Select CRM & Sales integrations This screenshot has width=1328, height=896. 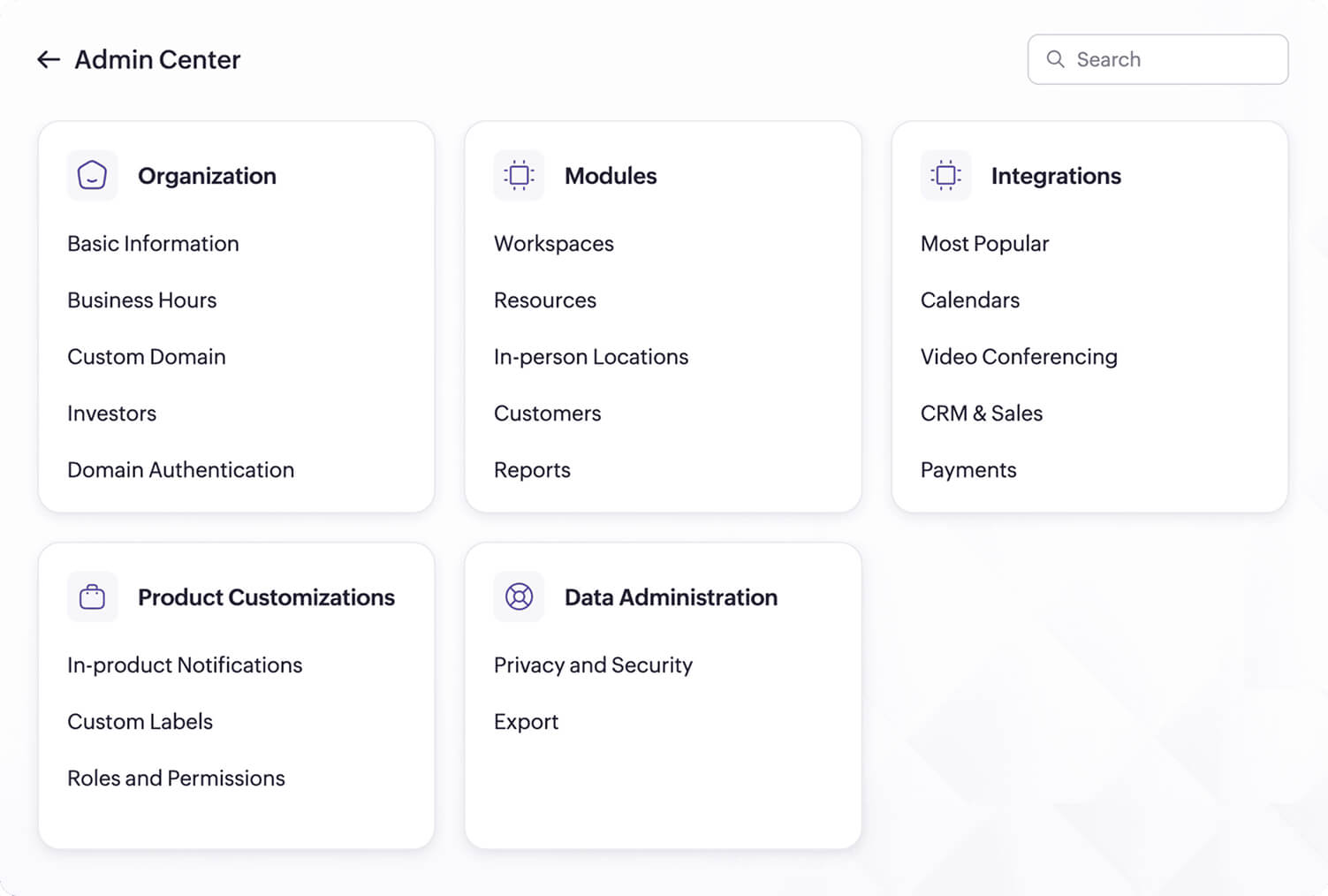pos(982,413)
